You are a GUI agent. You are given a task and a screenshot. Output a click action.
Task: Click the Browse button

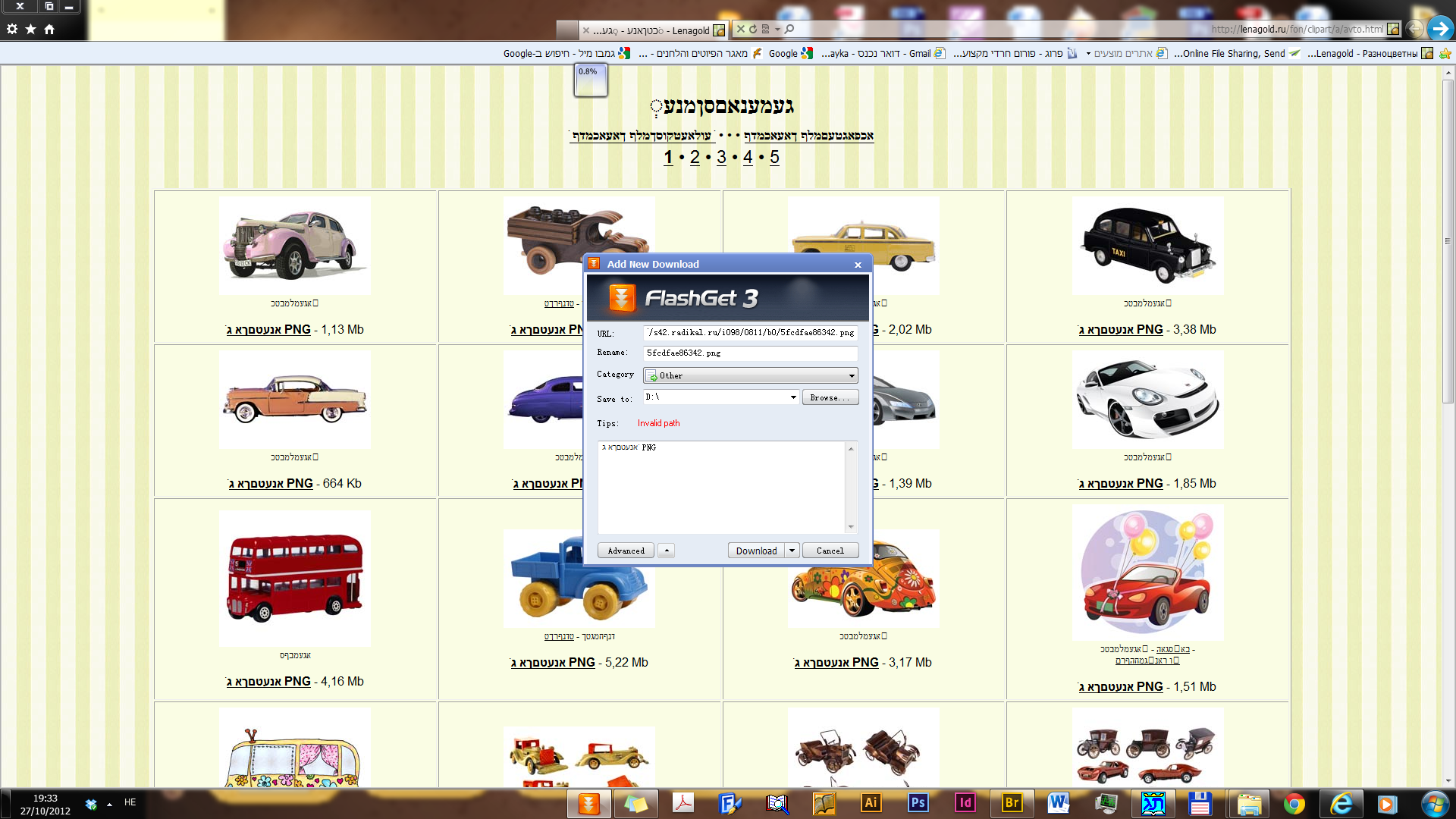[x=830, y=397]
